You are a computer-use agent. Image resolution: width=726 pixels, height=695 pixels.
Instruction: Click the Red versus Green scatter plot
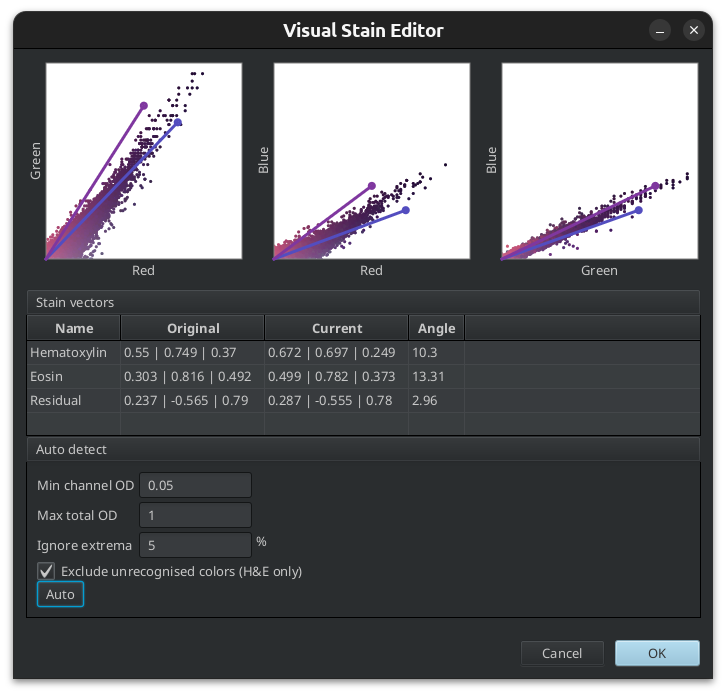(x=144, y=161)
